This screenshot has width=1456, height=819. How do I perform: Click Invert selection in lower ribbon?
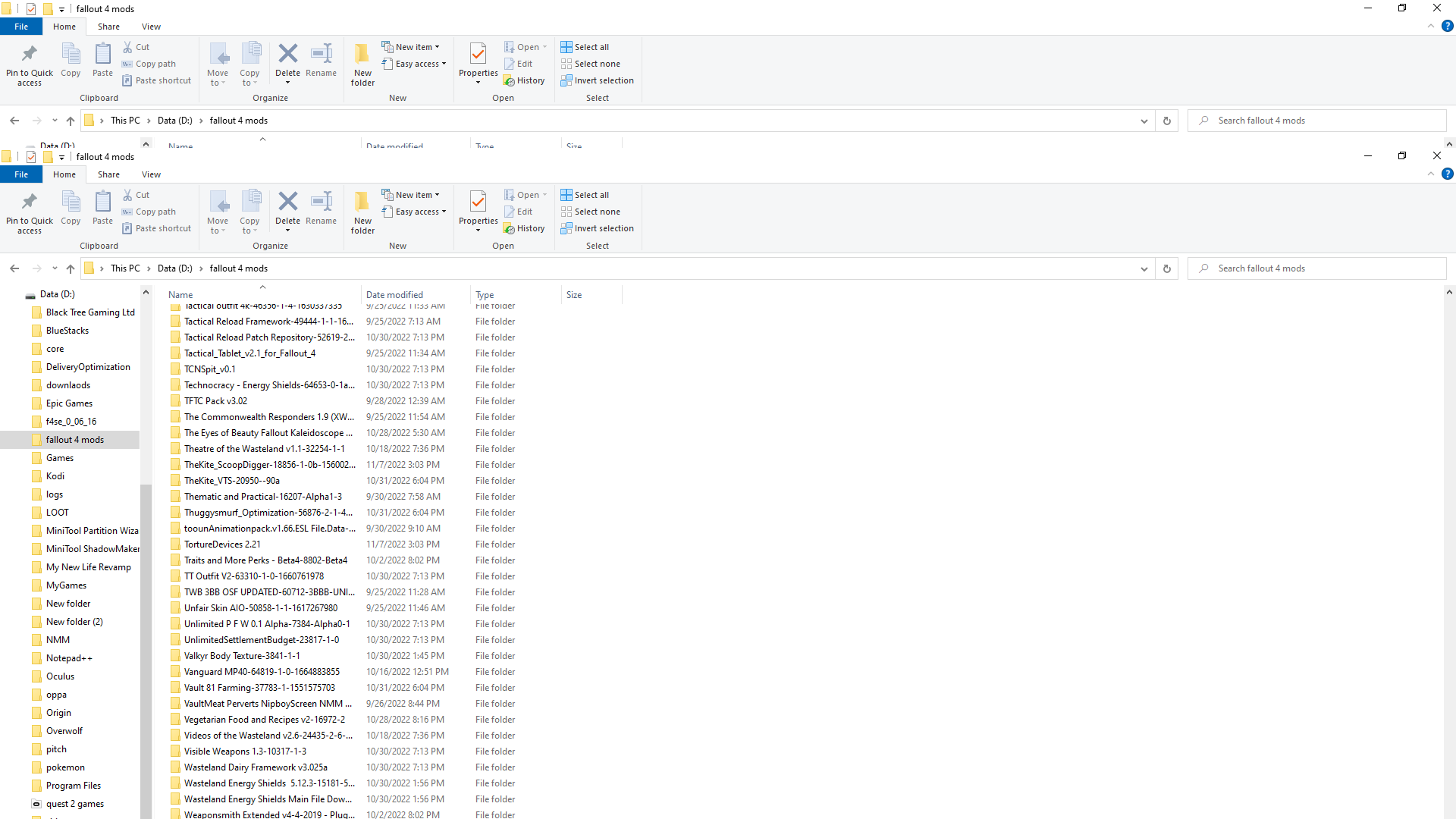(x=597, y=228)
